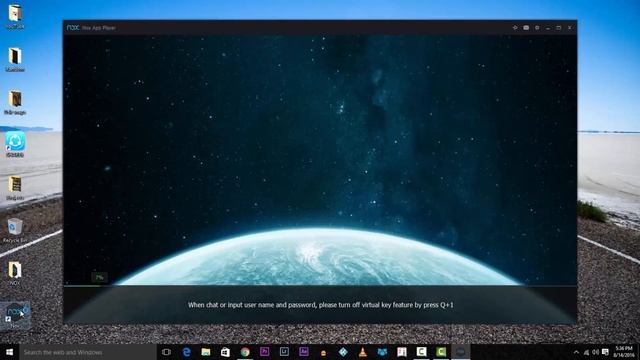
Task: Open the Windows Start menu
Action: (x=9, y=352)
